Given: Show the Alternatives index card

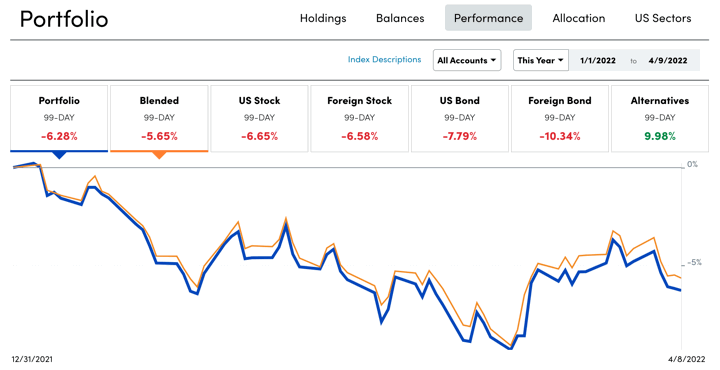Looking at the screenshot, I should click(x=660, y=118).
